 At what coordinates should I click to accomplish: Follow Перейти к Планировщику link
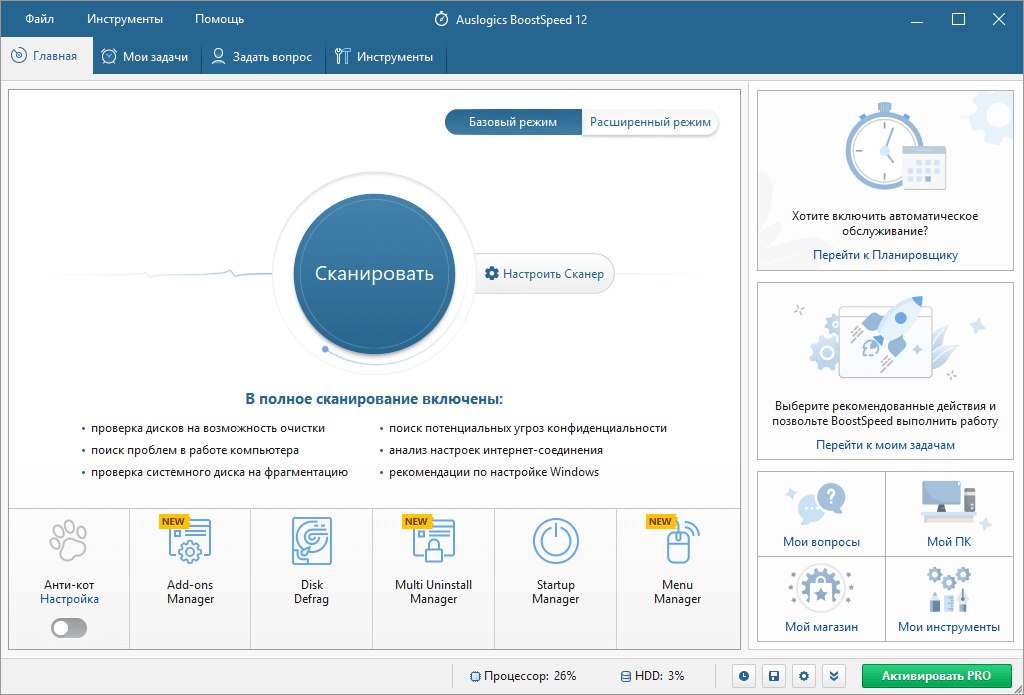(885, 255)
